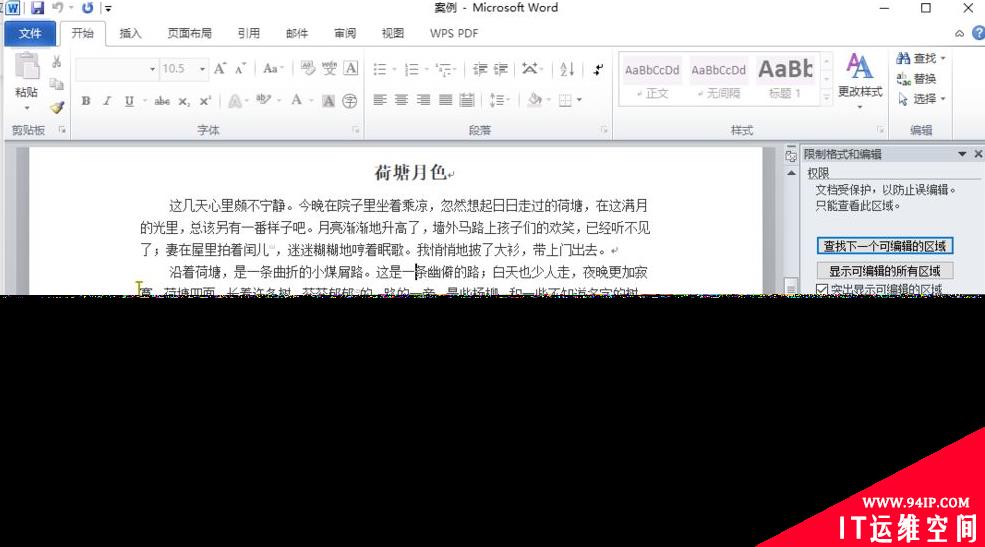Open the Numbering list dropdown

(x=427, y=69)
